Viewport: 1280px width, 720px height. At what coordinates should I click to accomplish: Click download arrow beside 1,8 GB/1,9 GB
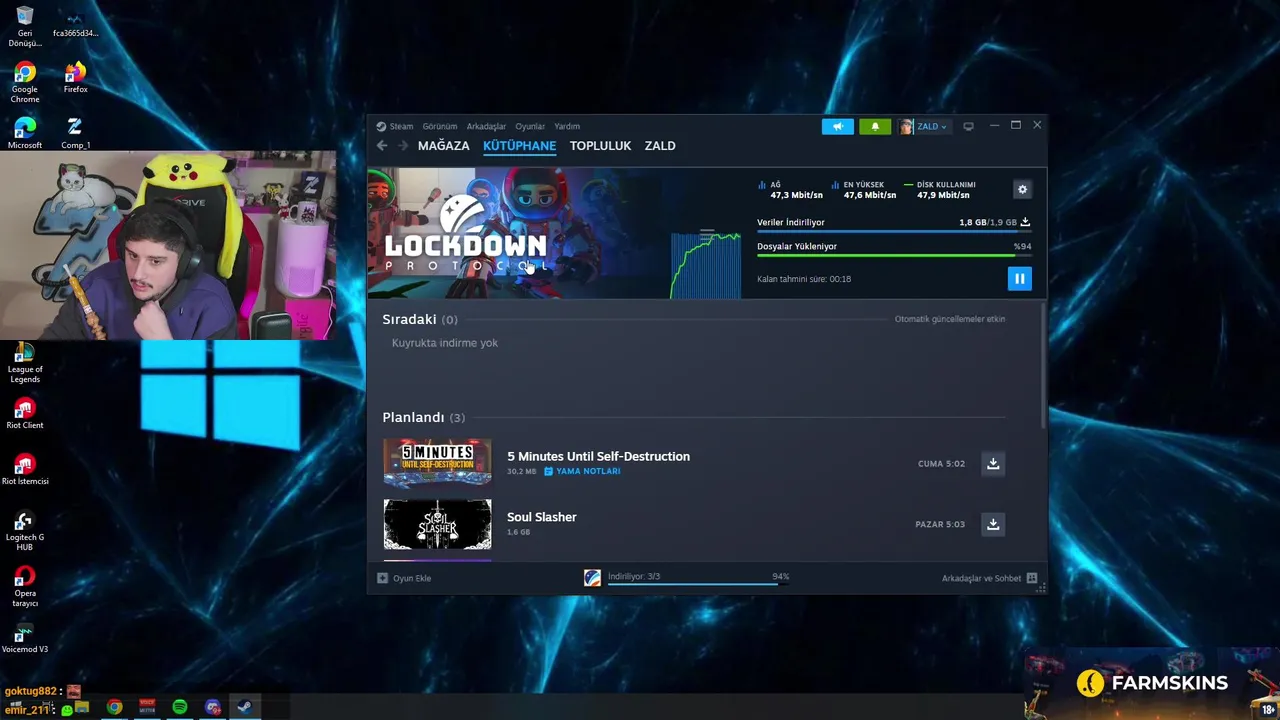pyautogui.click(x=1025, y=222)
